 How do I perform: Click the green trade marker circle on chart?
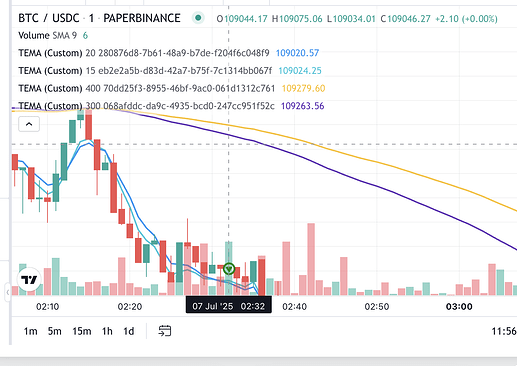[x=229, y=269]
